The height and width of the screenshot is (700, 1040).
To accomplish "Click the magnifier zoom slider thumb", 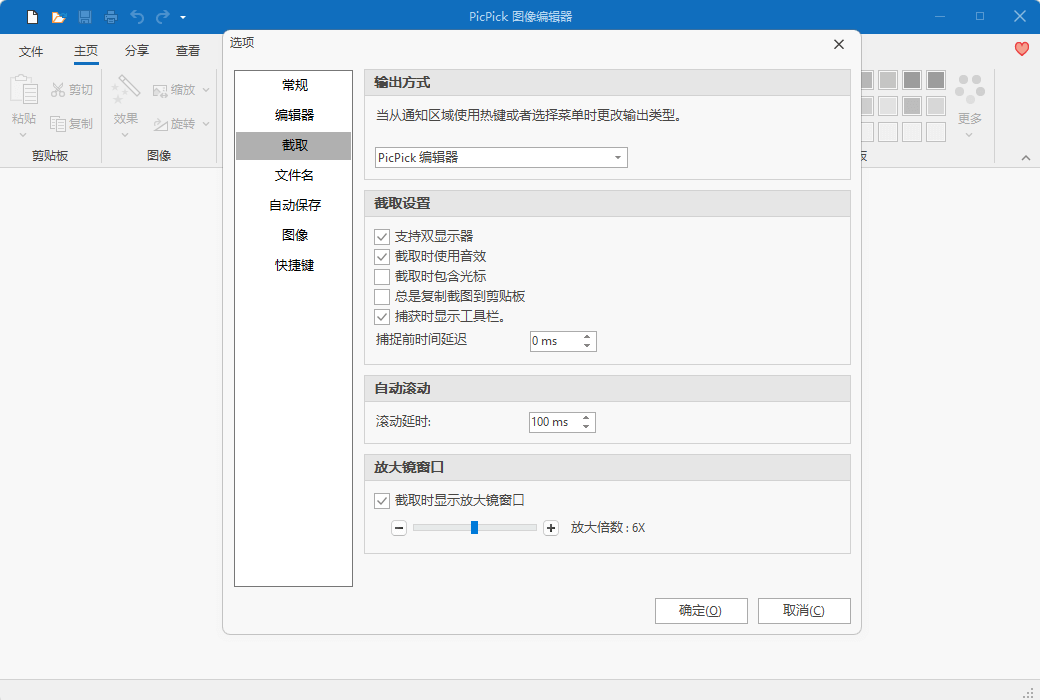I will pos(474,527).
